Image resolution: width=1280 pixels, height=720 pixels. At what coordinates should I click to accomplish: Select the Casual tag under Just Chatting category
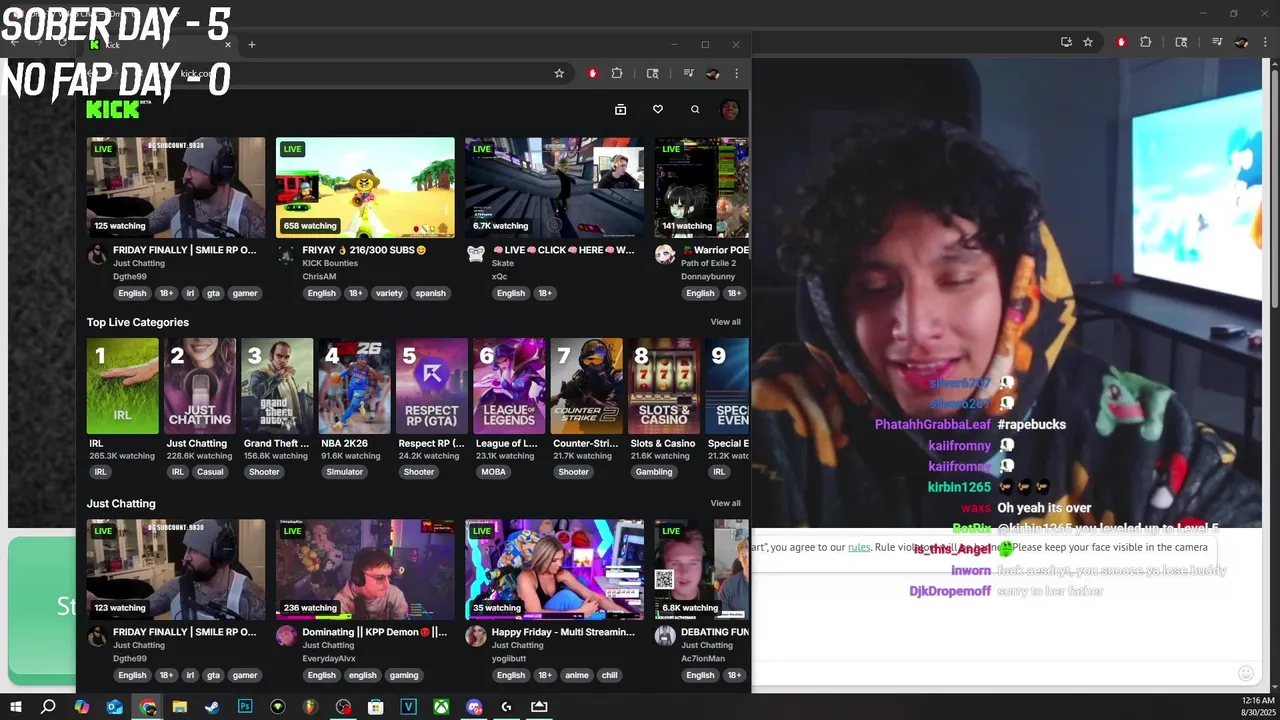(x=210, y=472)
